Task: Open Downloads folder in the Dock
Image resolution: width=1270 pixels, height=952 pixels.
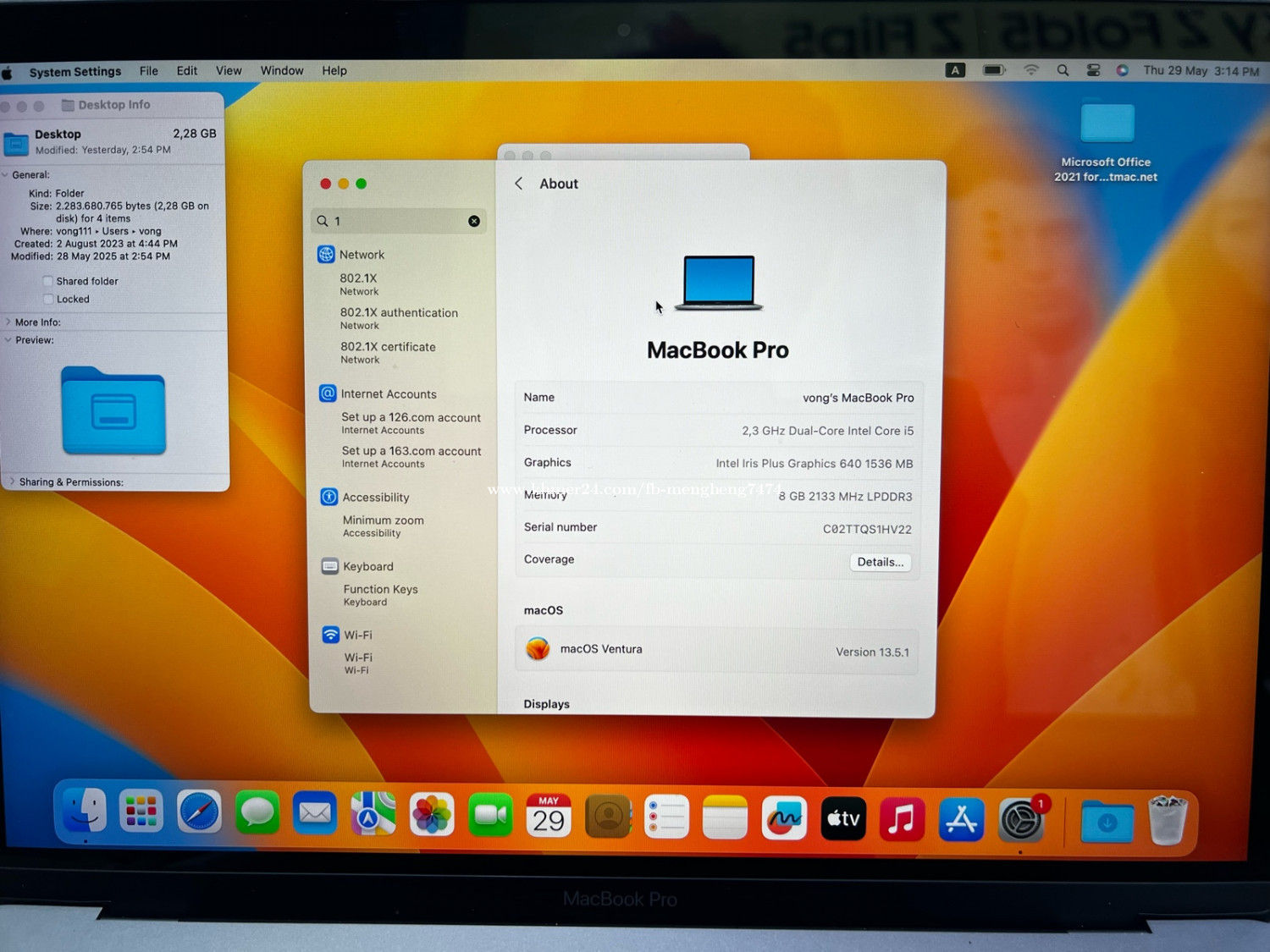Action: tap(1107, 821)
